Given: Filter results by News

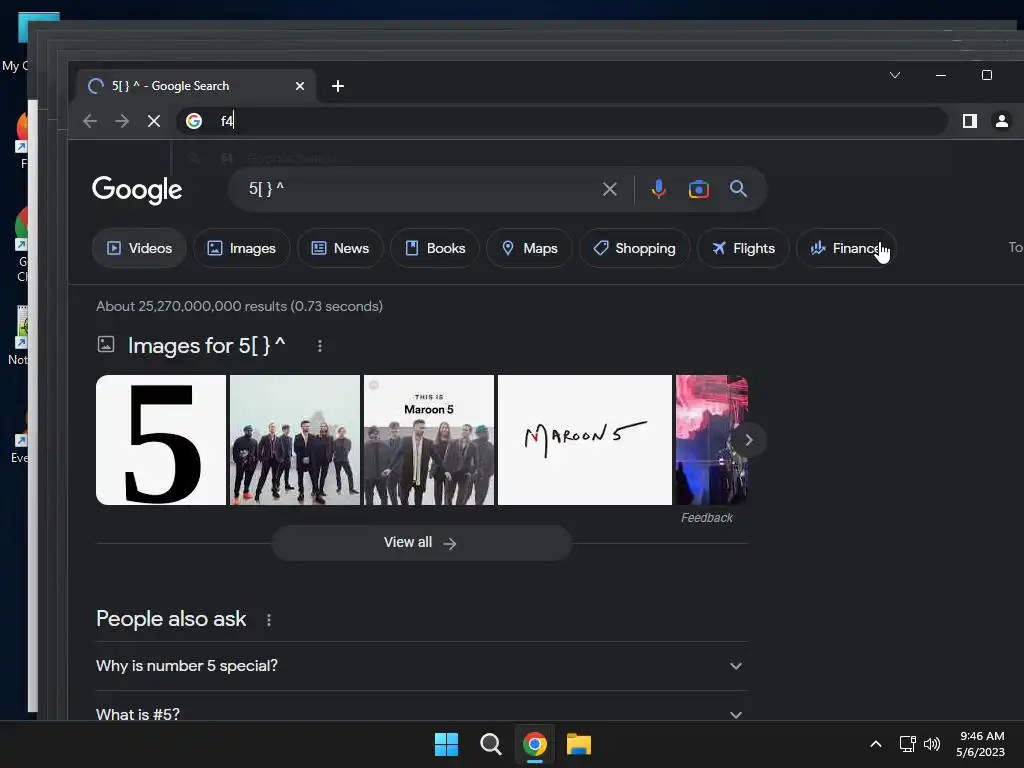Looking at the screenshot, I should [x=340, y=248].
